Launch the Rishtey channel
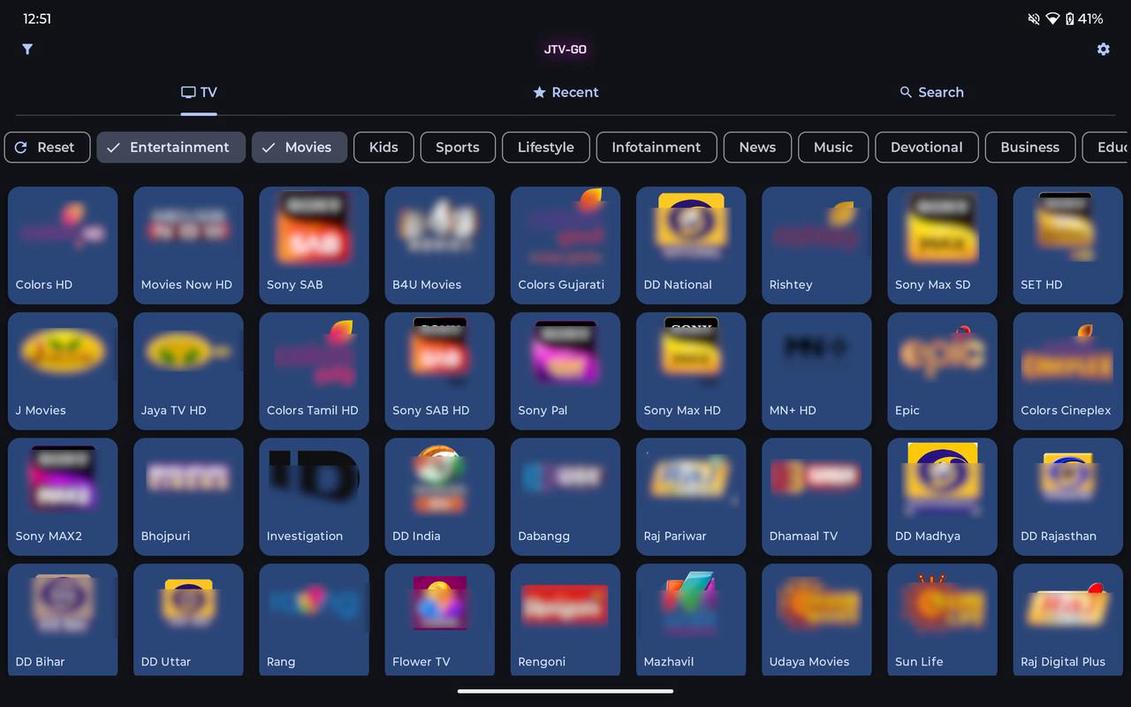The image size is (1131, 707). coord(817,245)
